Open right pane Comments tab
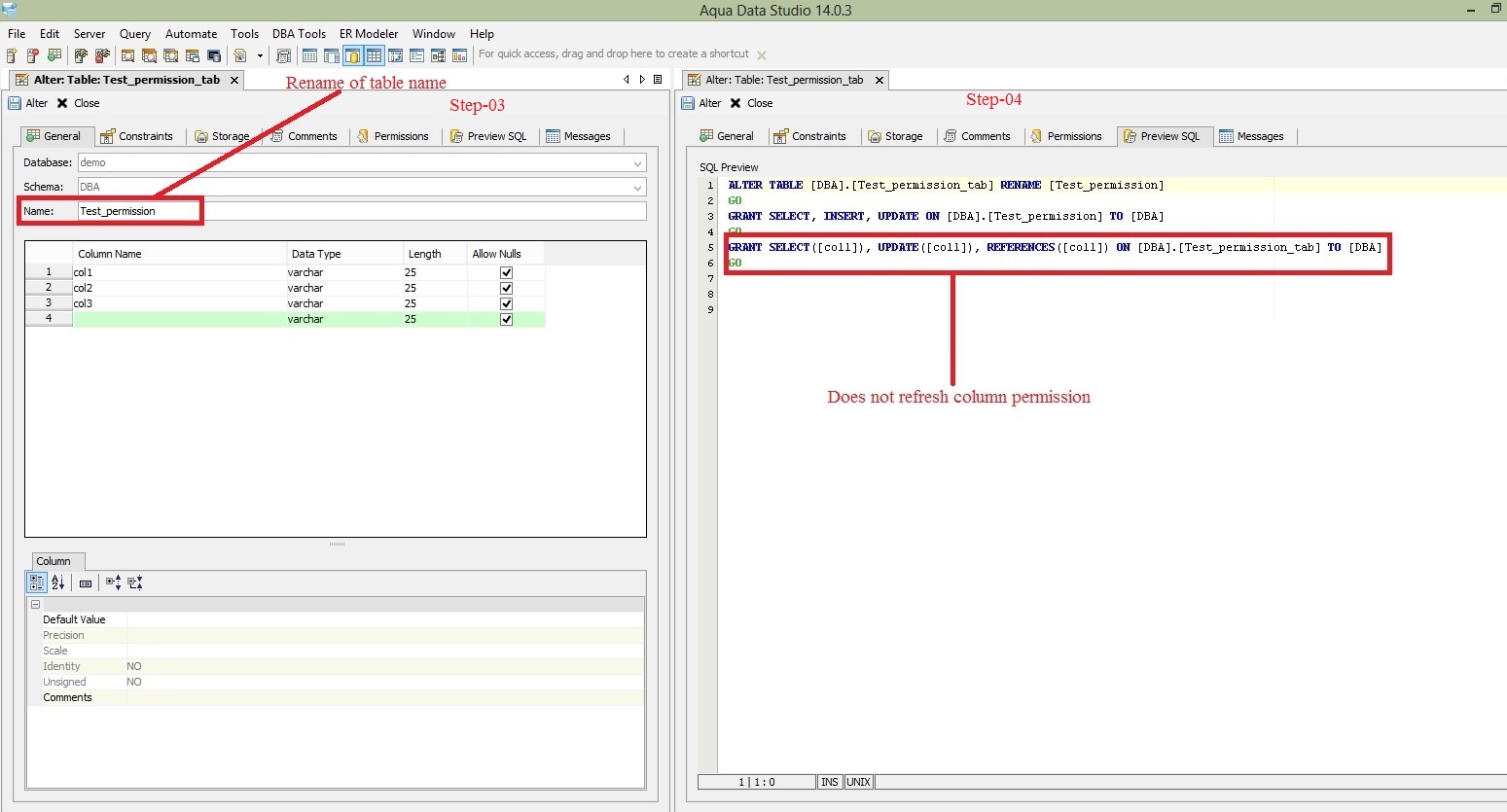 coord(978,136)
